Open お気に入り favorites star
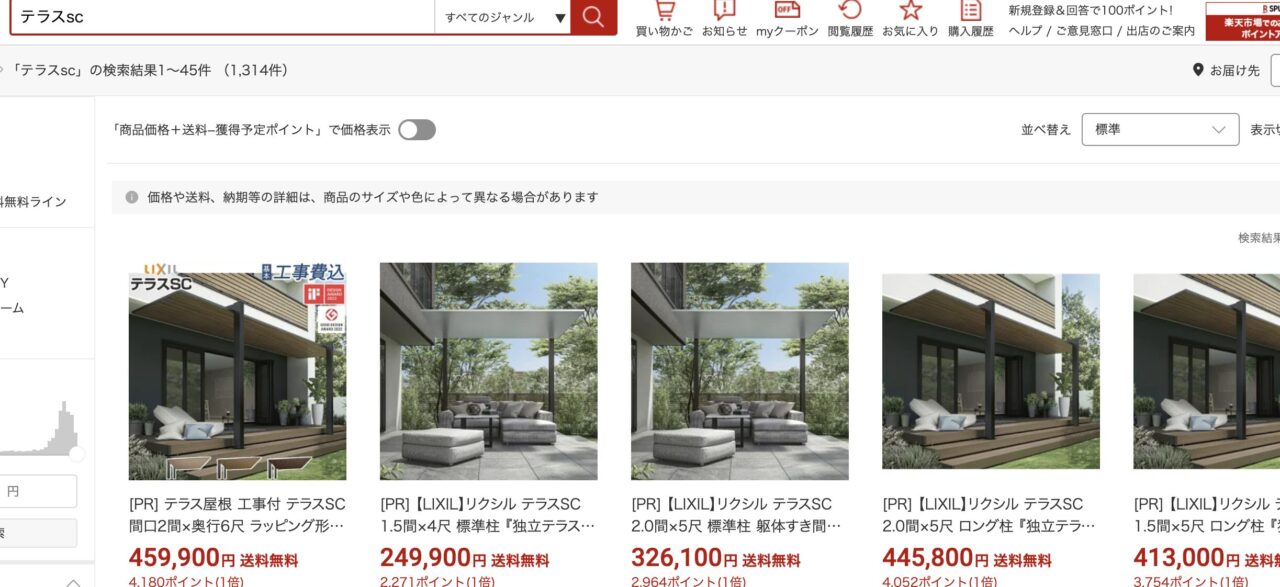This screenshot has height=587, width=1280. (x=910, y=19)
